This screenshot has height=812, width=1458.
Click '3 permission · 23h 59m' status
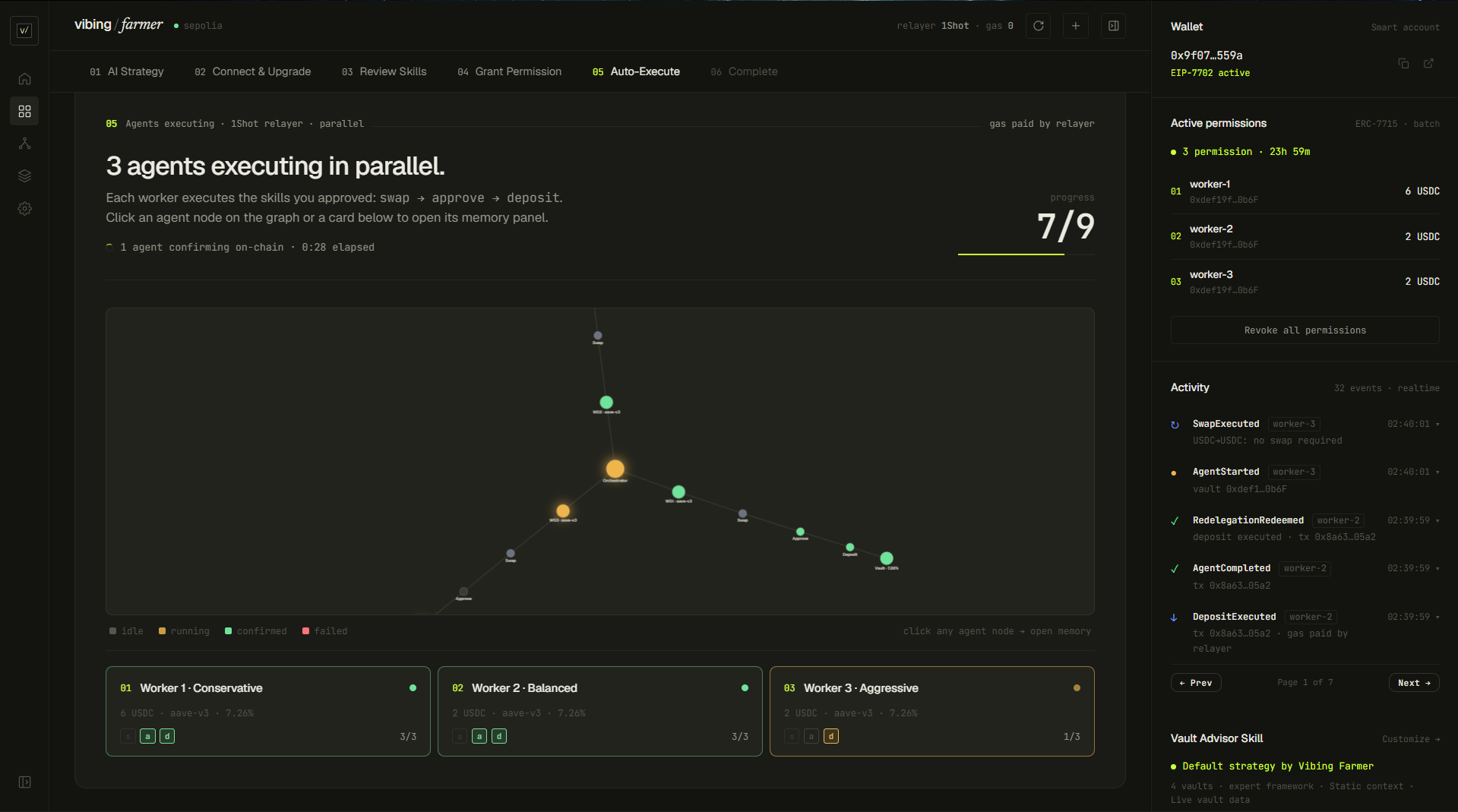(1246, 152)
